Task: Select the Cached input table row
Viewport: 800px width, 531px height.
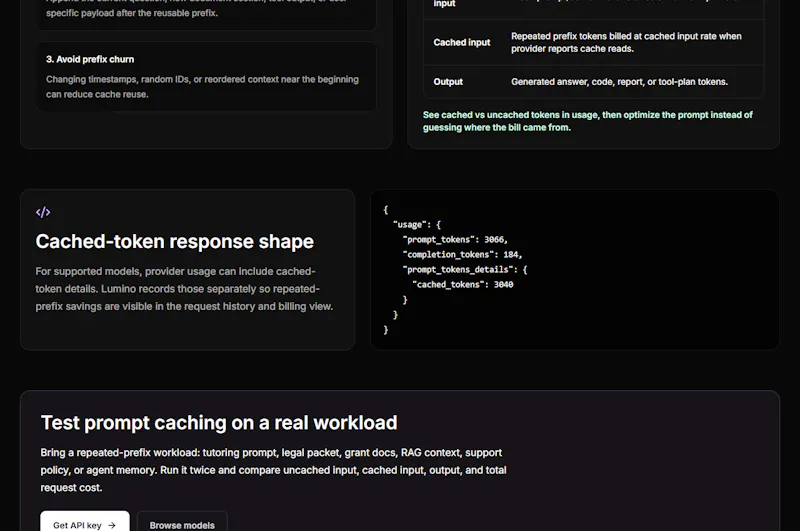Action: tap(593, 42)
